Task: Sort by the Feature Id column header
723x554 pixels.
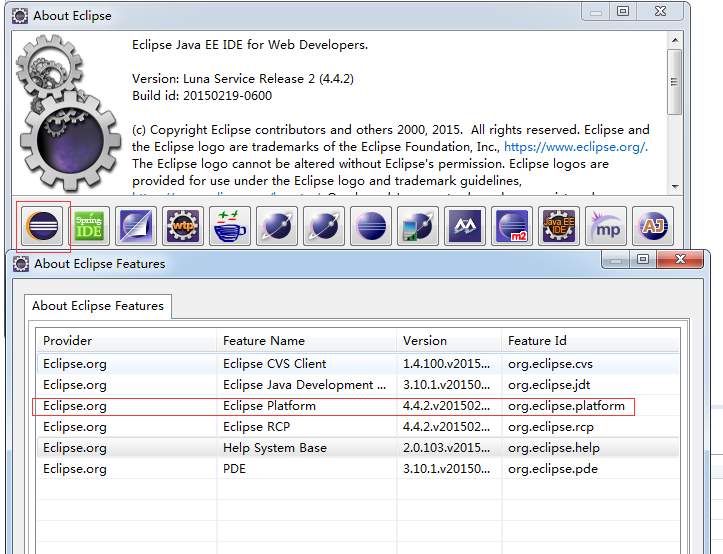Action: coord(591,341)
